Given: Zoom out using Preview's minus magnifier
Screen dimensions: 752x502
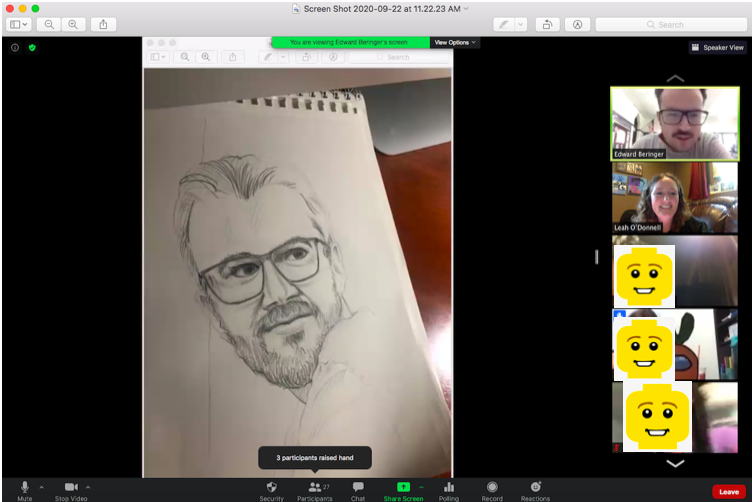Looking at the screenshot, I should (x=49, y=24).
